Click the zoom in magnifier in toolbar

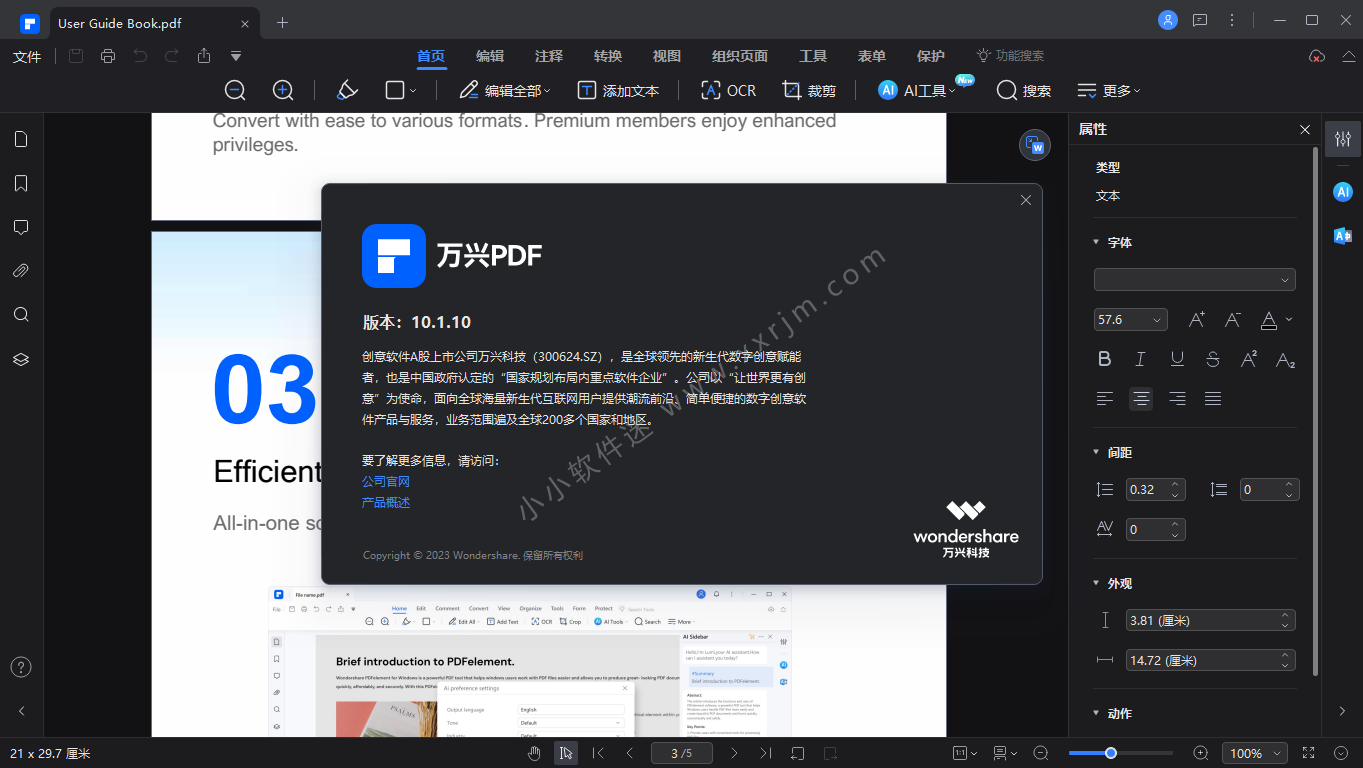283,90
